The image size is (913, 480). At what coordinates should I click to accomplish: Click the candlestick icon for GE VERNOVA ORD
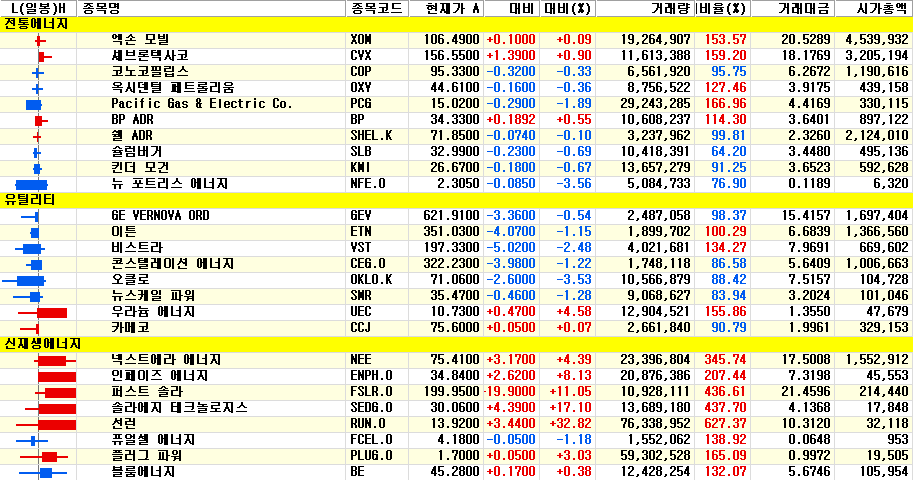31,217
